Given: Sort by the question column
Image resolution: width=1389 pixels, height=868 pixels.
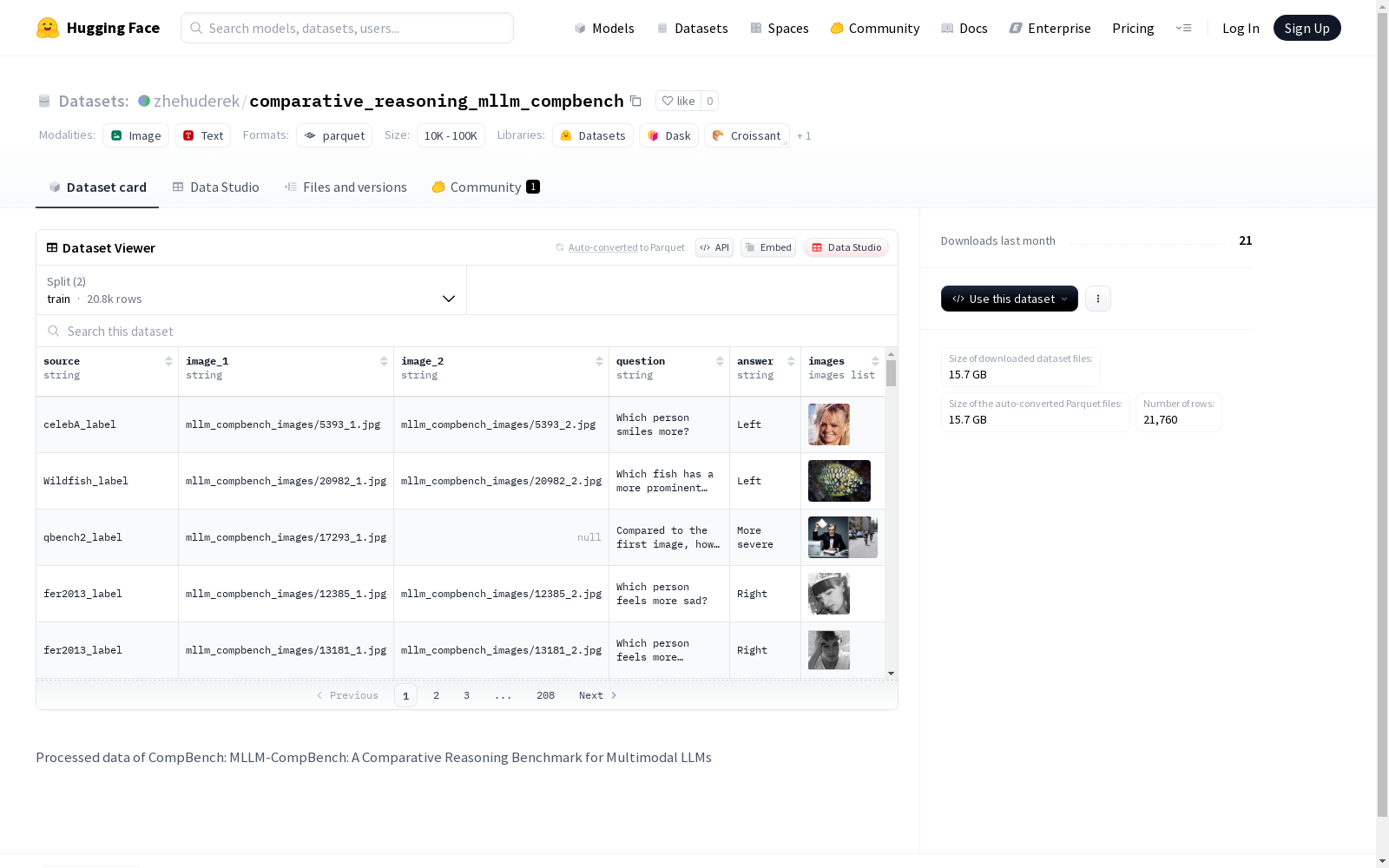Looking at the screenshot, I should [720, 361].
